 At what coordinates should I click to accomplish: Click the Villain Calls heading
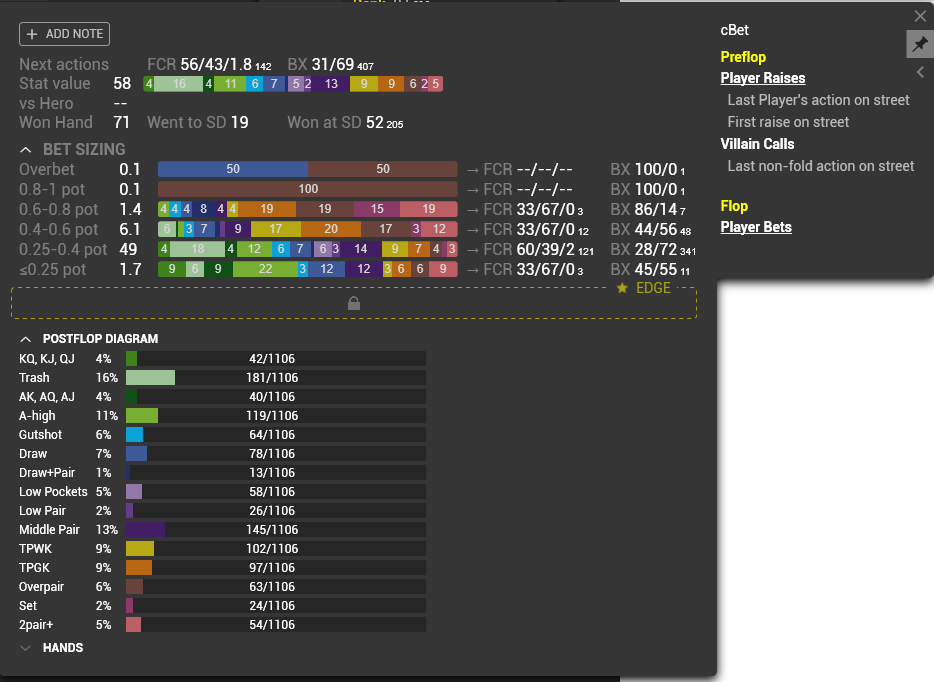coord(757,144)
